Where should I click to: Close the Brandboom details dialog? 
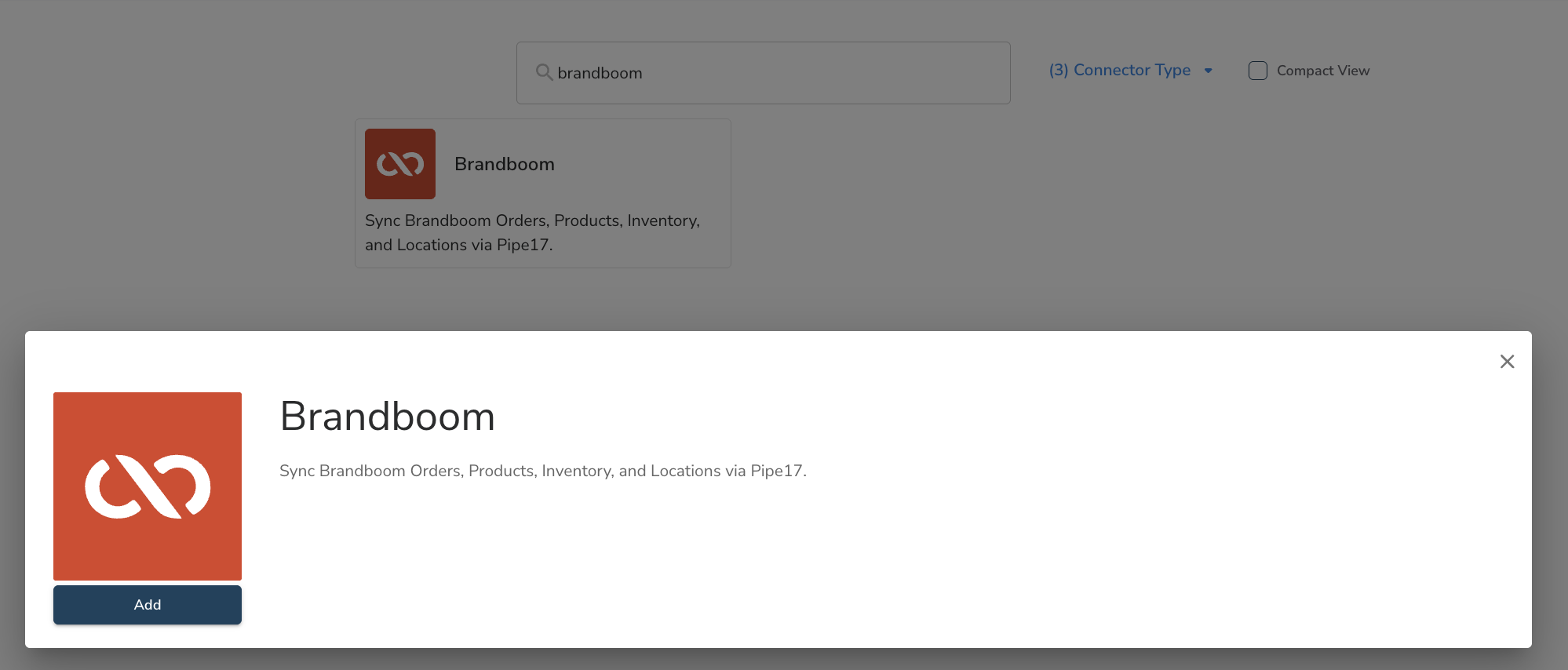[1507, 362]
